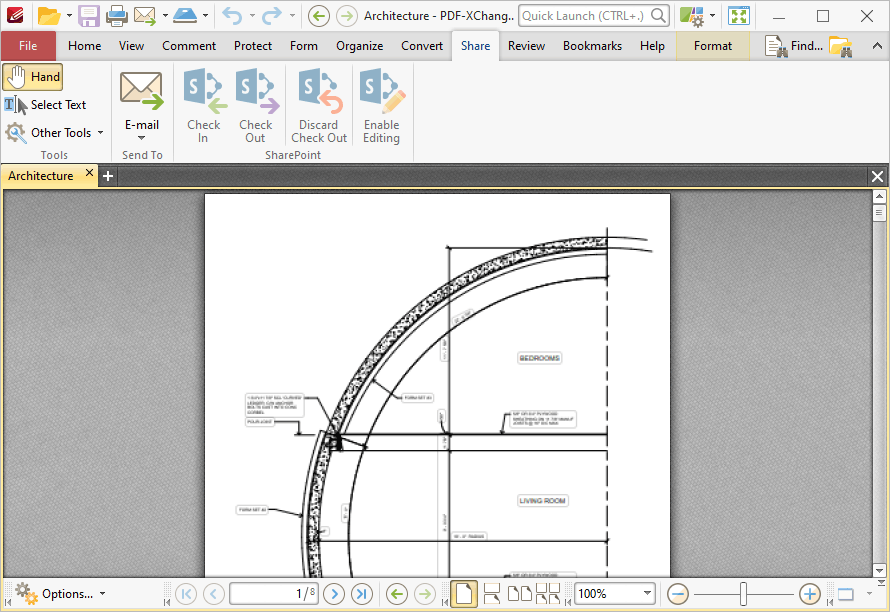Open the zoom level 100% dropdown

[x=647, y=594]
